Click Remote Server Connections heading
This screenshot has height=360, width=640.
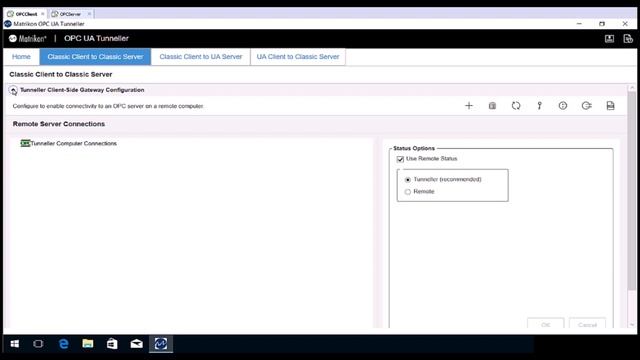point(59,124)
